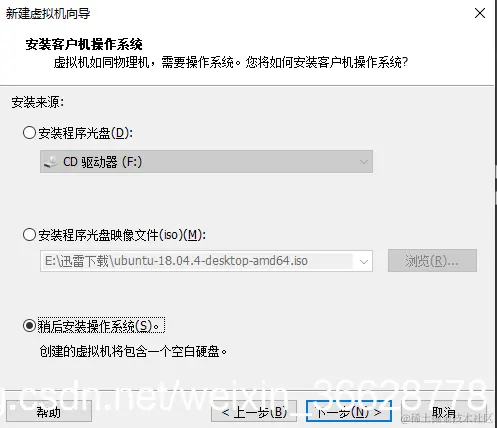The width and height of the screenshot is (497, 428).
Task: Choose the 安装程序光盘映像文件(iso)(M) radio option
Action: (x=29, y=235)
